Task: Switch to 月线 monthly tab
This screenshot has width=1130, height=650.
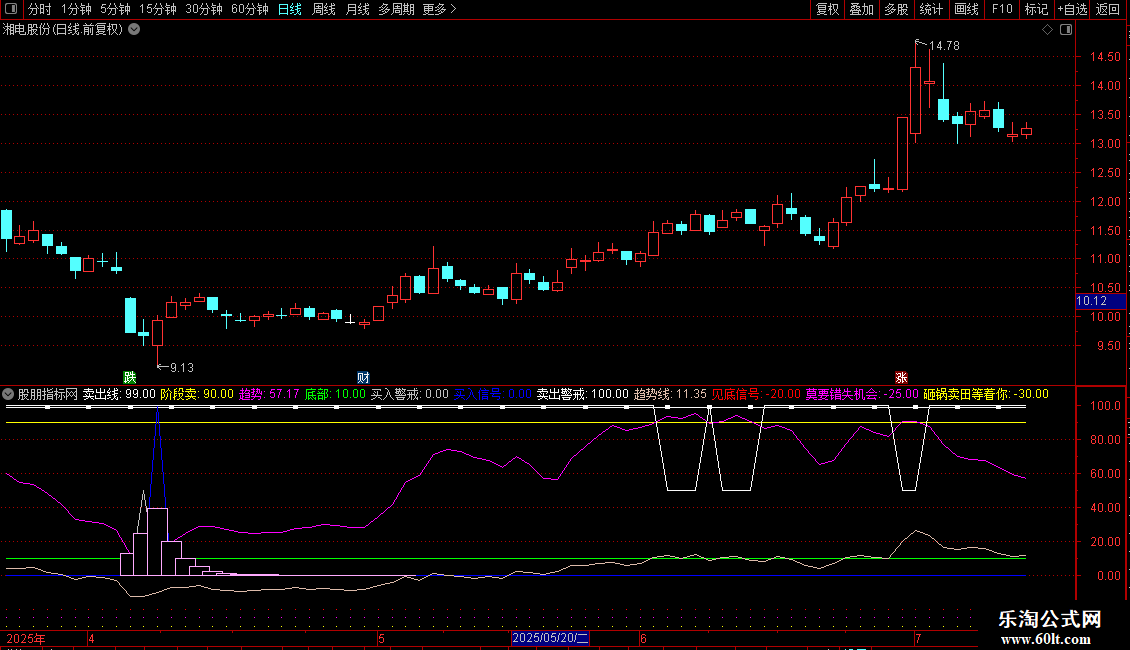Action: (x=357, y=9)
